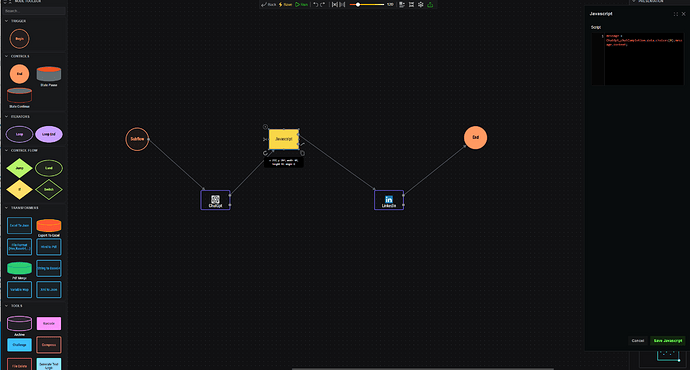This screenshot has height=370, width=690.
Task: Pick the blue Challenge tool
Action: [19, 345]
